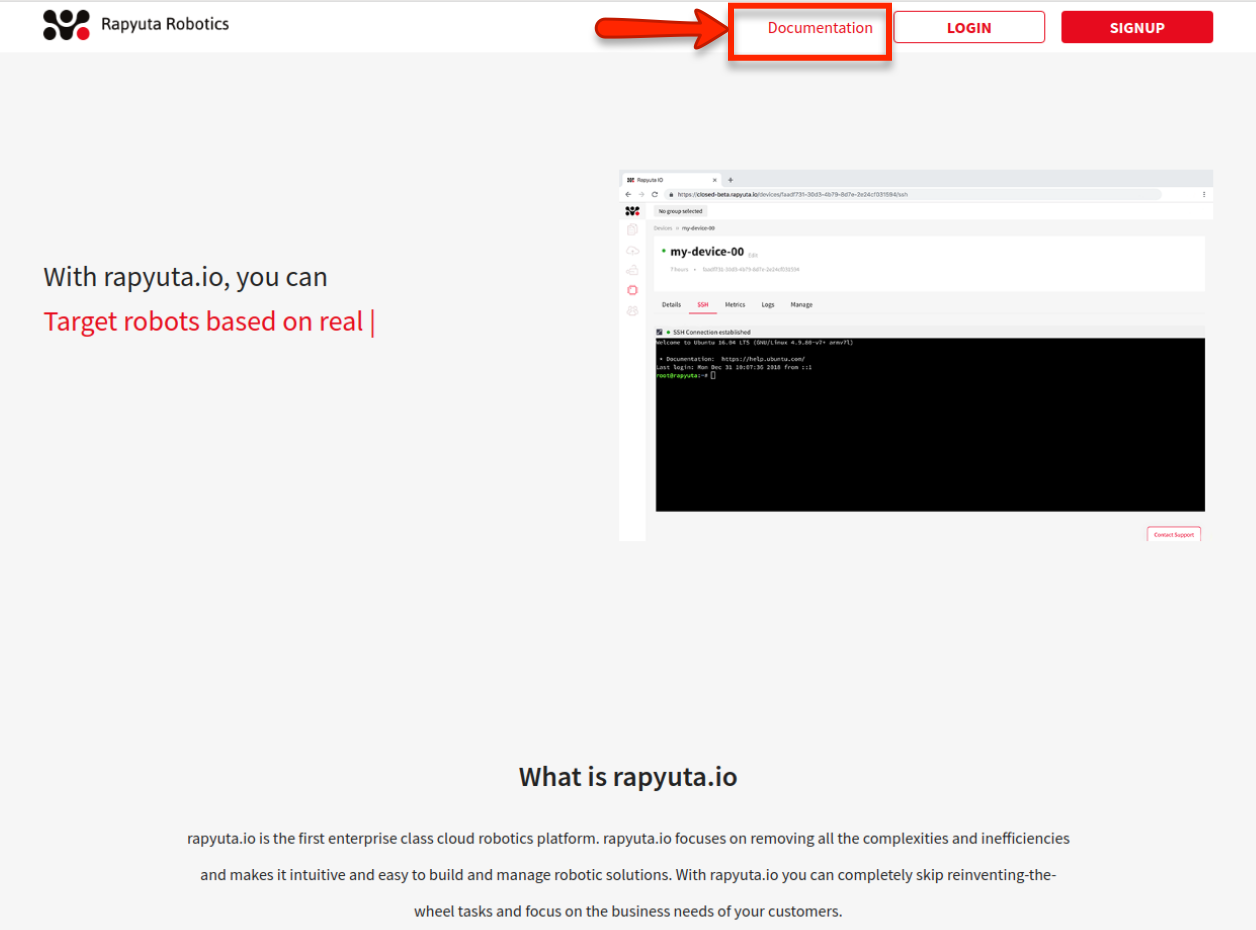Click the LOGIN button
1256x930 pixels.
coord(969,27)
